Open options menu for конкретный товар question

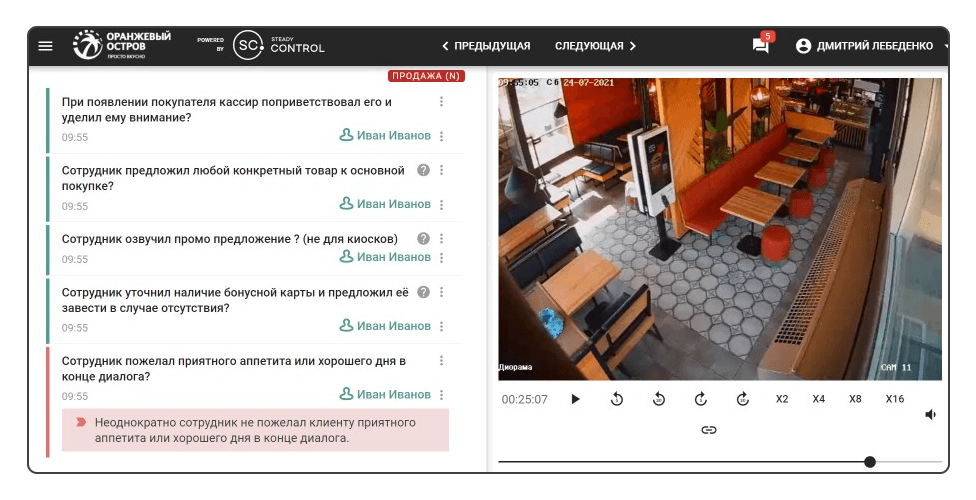coord(441,170)
